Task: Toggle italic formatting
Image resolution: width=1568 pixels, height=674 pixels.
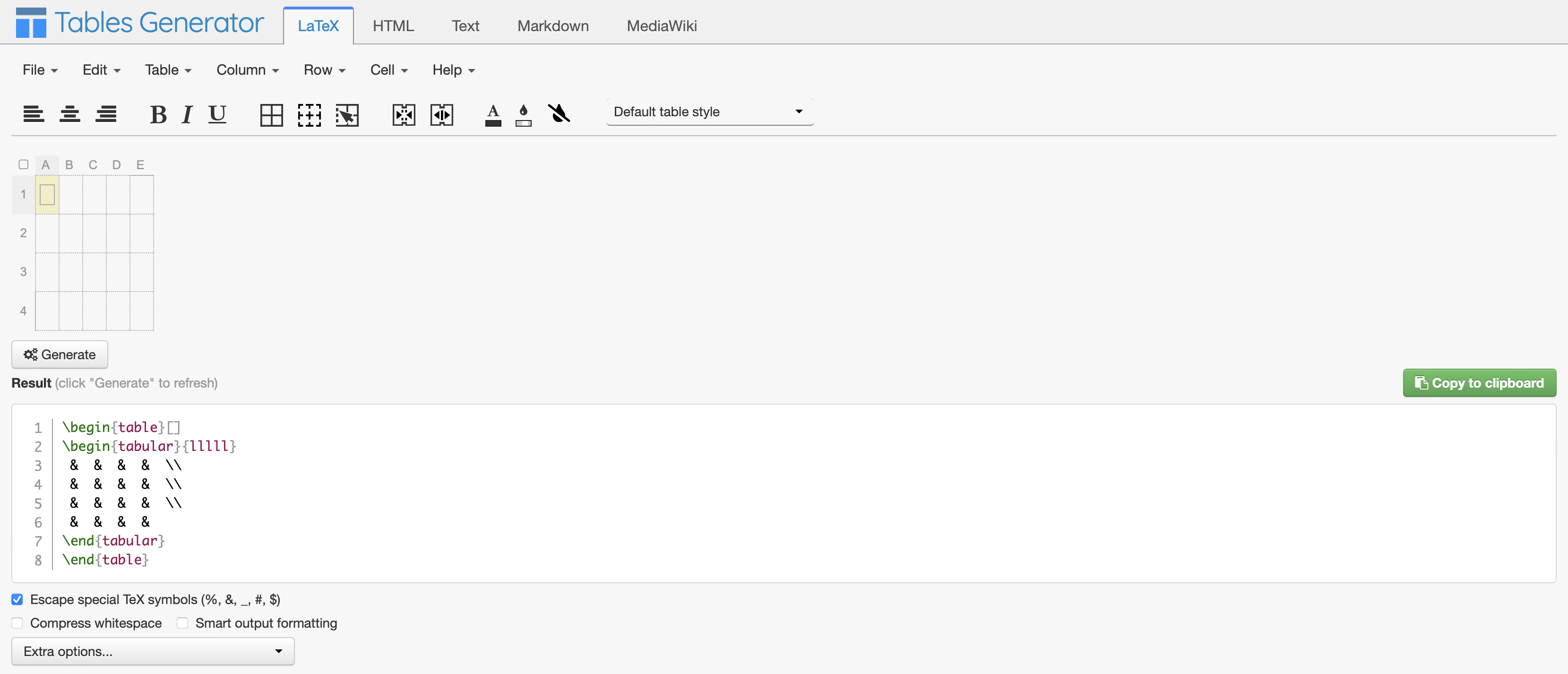Action: click(188, 114)
